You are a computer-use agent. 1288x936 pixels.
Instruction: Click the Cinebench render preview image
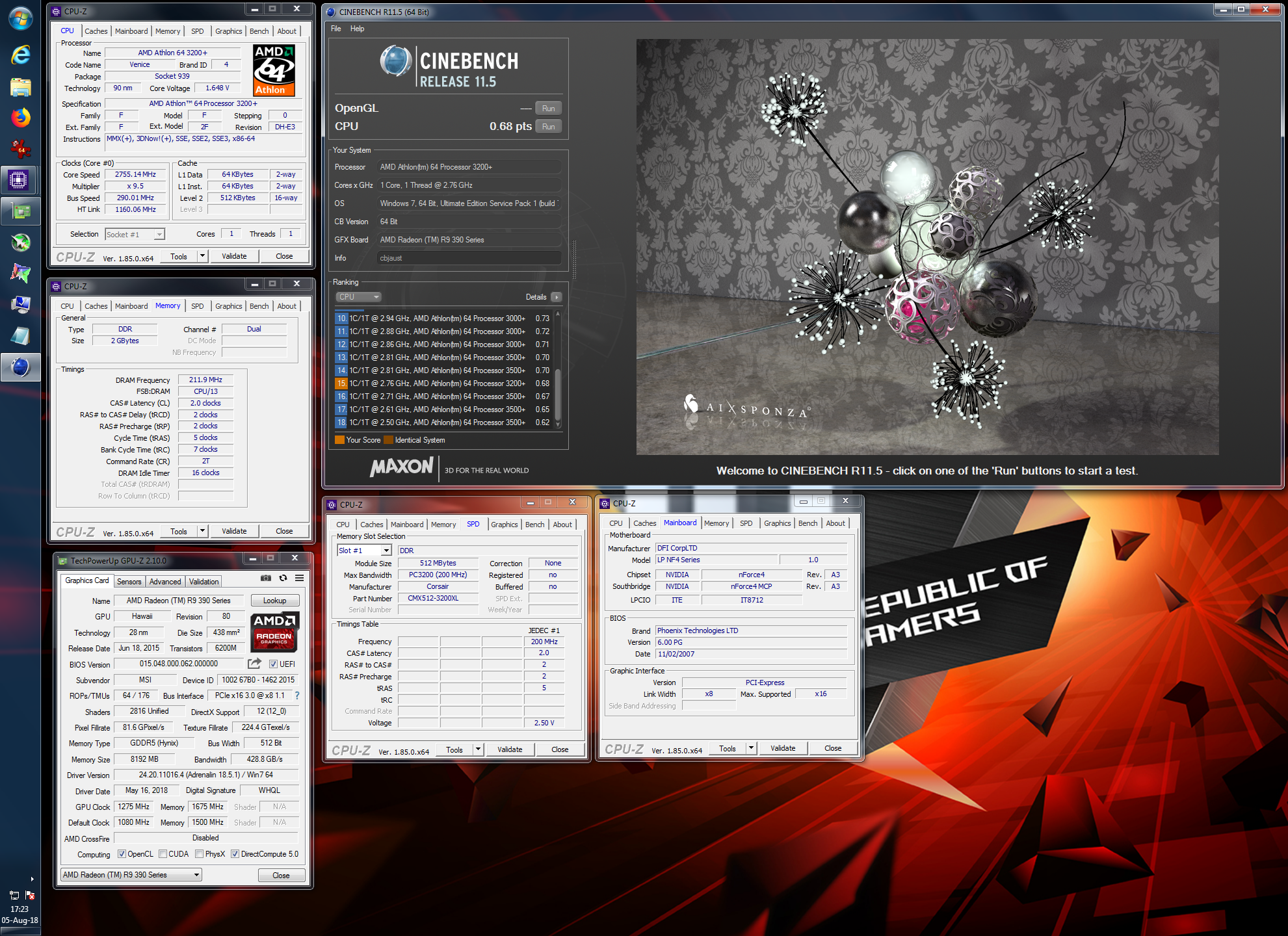(x=927, y=247)
